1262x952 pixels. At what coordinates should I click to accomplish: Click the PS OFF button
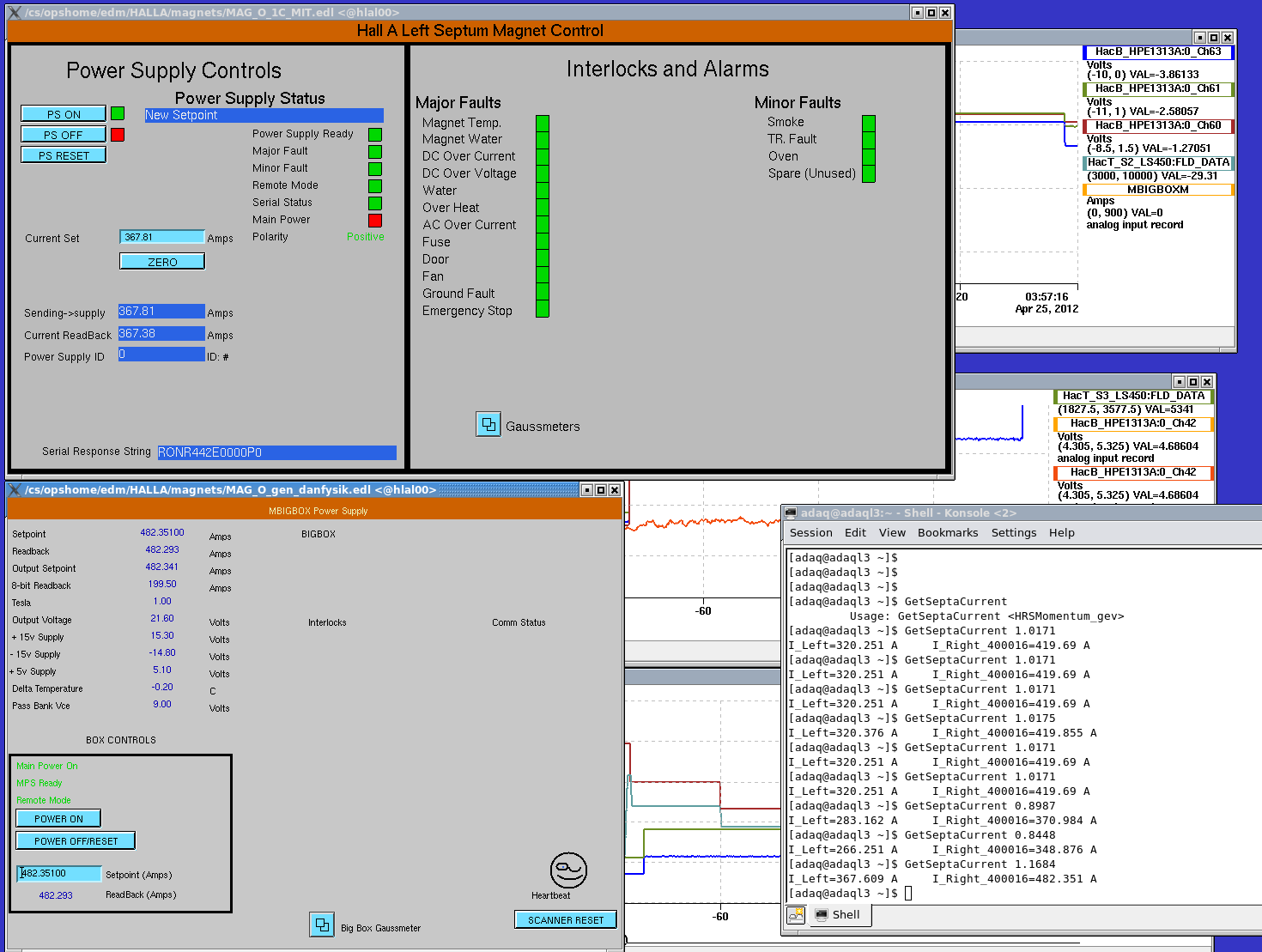[64, 135]
